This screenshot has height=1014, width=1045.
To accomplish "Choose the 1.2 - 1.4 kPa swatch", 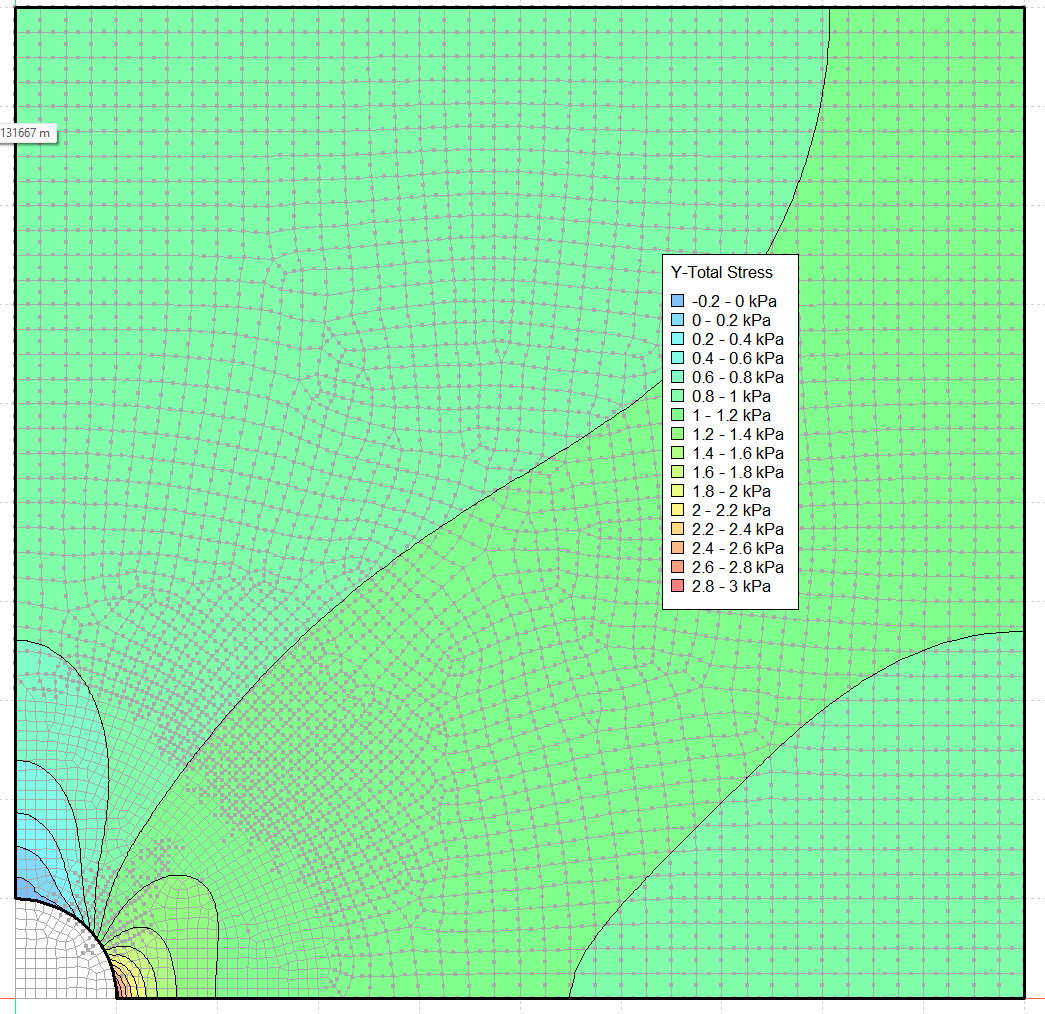I will tap(677, 434).
